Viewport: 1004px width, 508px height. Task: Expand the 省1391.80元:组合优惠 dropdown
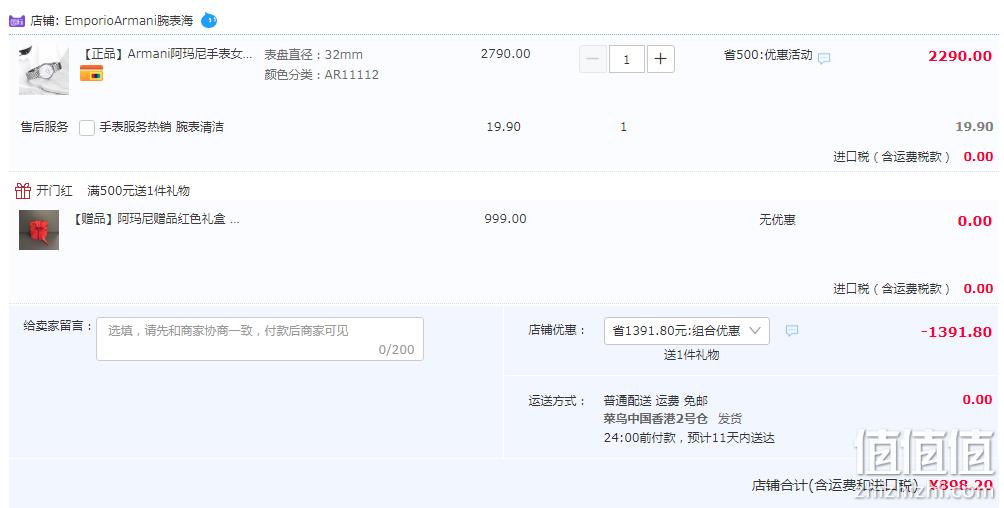(x=686, y=331)
